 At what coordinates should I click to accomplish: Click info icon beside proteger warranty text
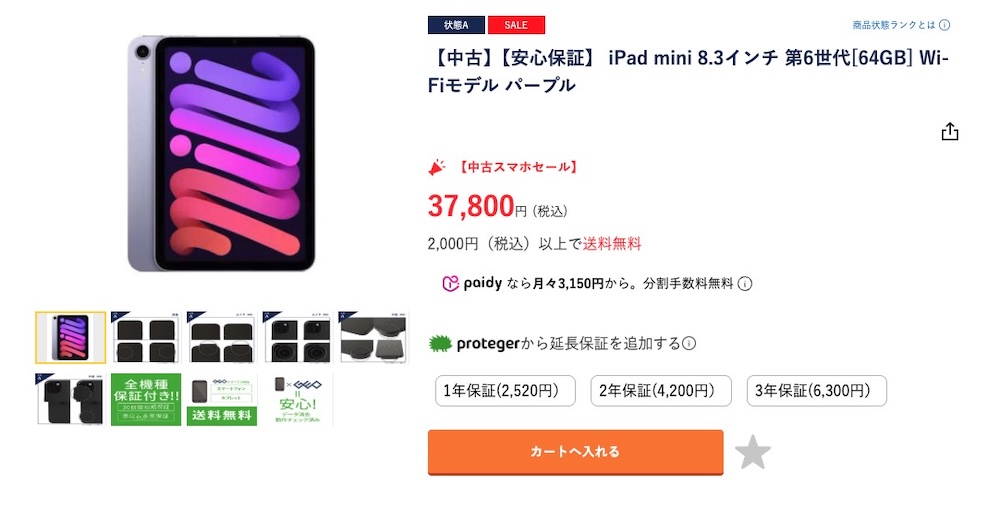689,344
